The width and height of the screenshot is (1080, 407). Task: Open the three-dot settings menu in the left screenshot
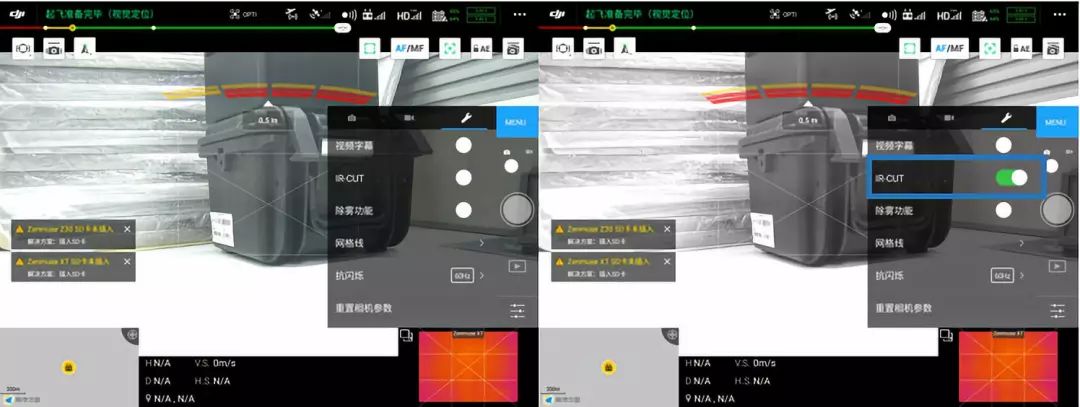[519, 14]
